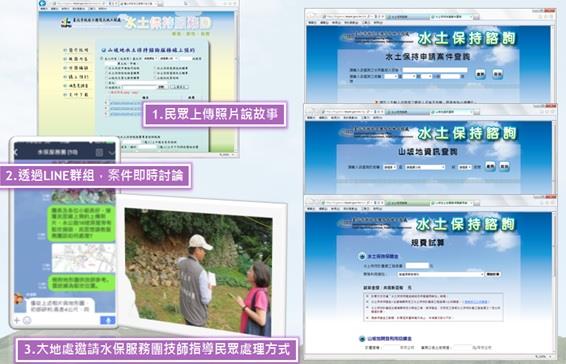Image resolution: width=566 pixels, height=364 pixels.
Task: Select the radio button at the appointment form's first row
Action: [102, 58]
